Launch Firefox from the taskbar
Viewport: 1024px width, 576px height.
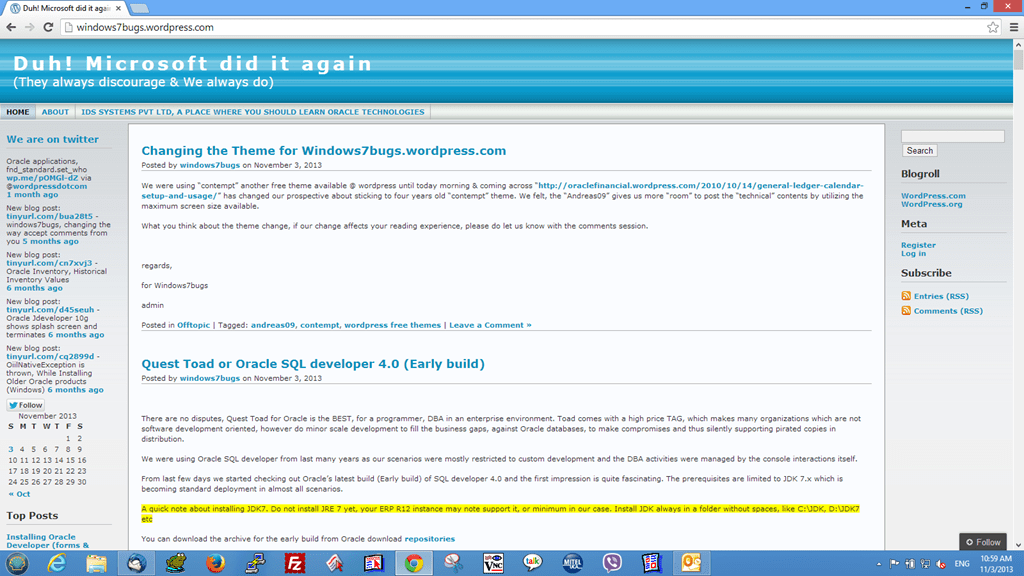tap(216, 563)
